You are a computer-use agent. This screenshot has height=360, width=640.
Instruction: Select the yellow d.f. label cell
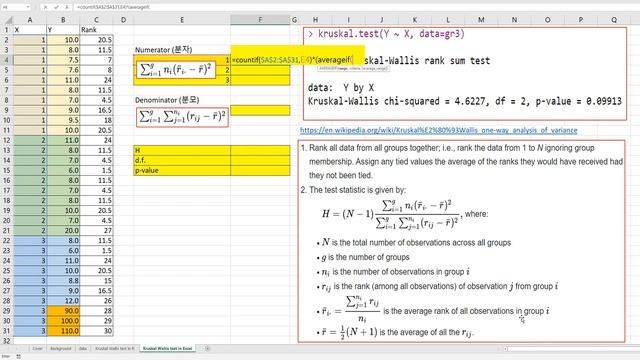coord(182,160)
